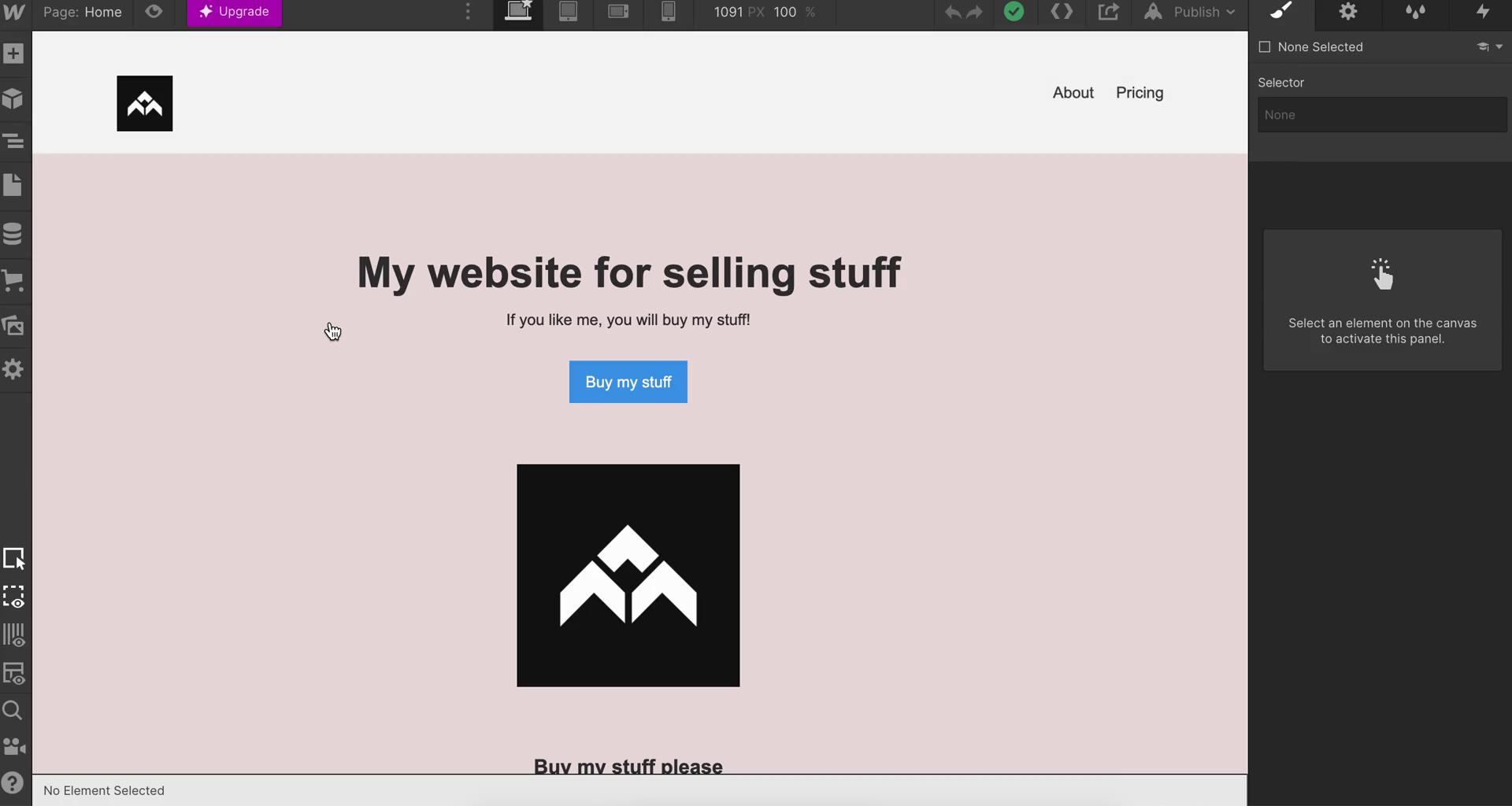This screenshot has width=1512, height=806.
Task: Toggle the element edge selection tool
Action: (14, 559)
